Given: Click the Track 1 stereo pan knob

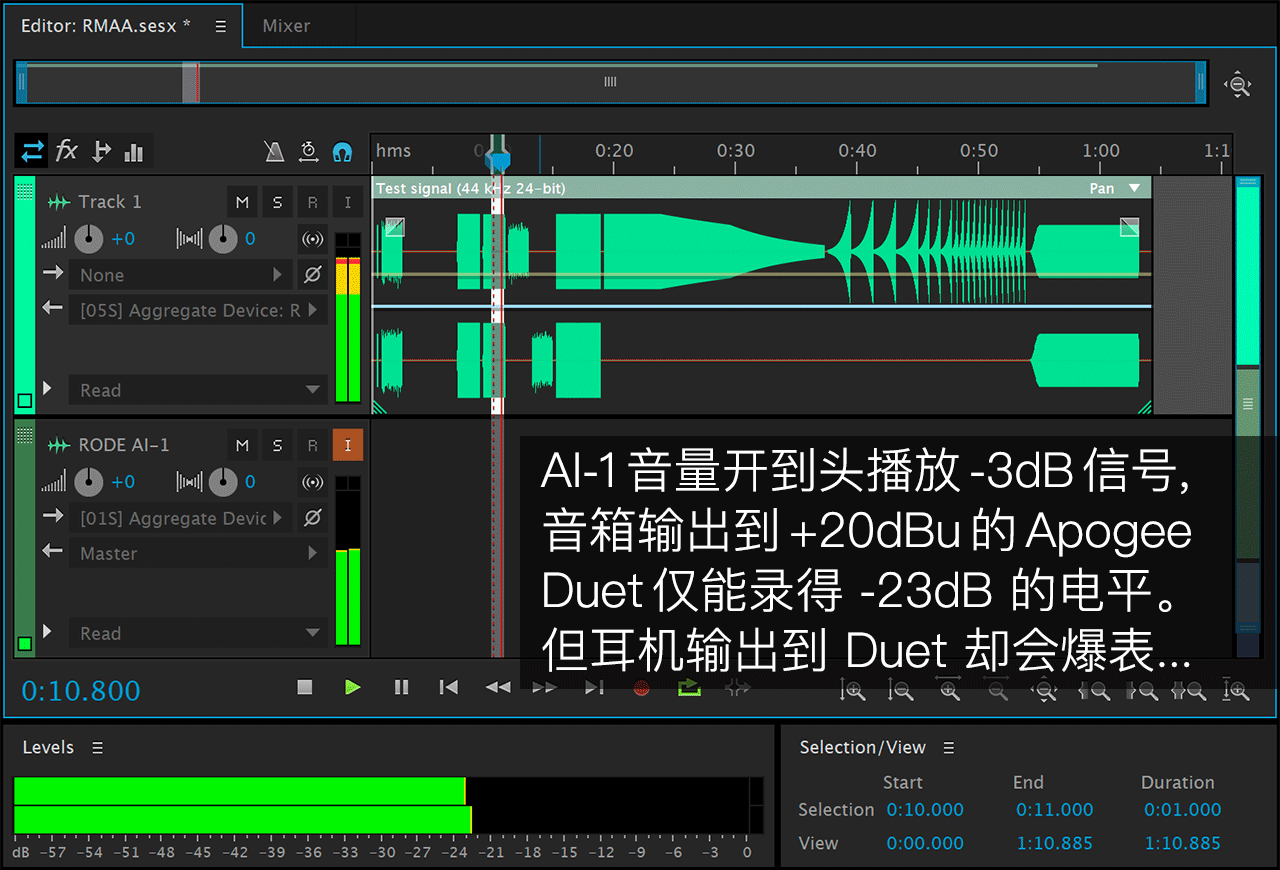Looking at the screenshot, I should 223,239.
